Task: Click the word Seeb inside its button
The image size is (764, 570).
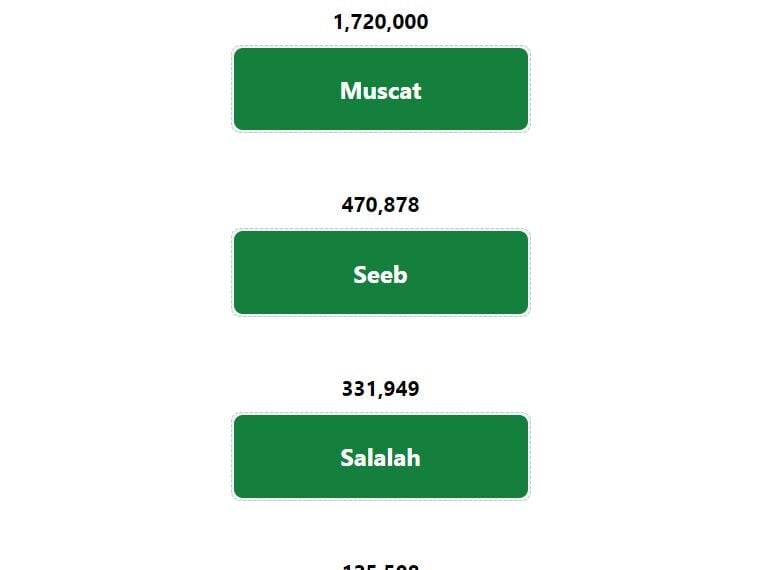Action: click(x=381, y=275)
